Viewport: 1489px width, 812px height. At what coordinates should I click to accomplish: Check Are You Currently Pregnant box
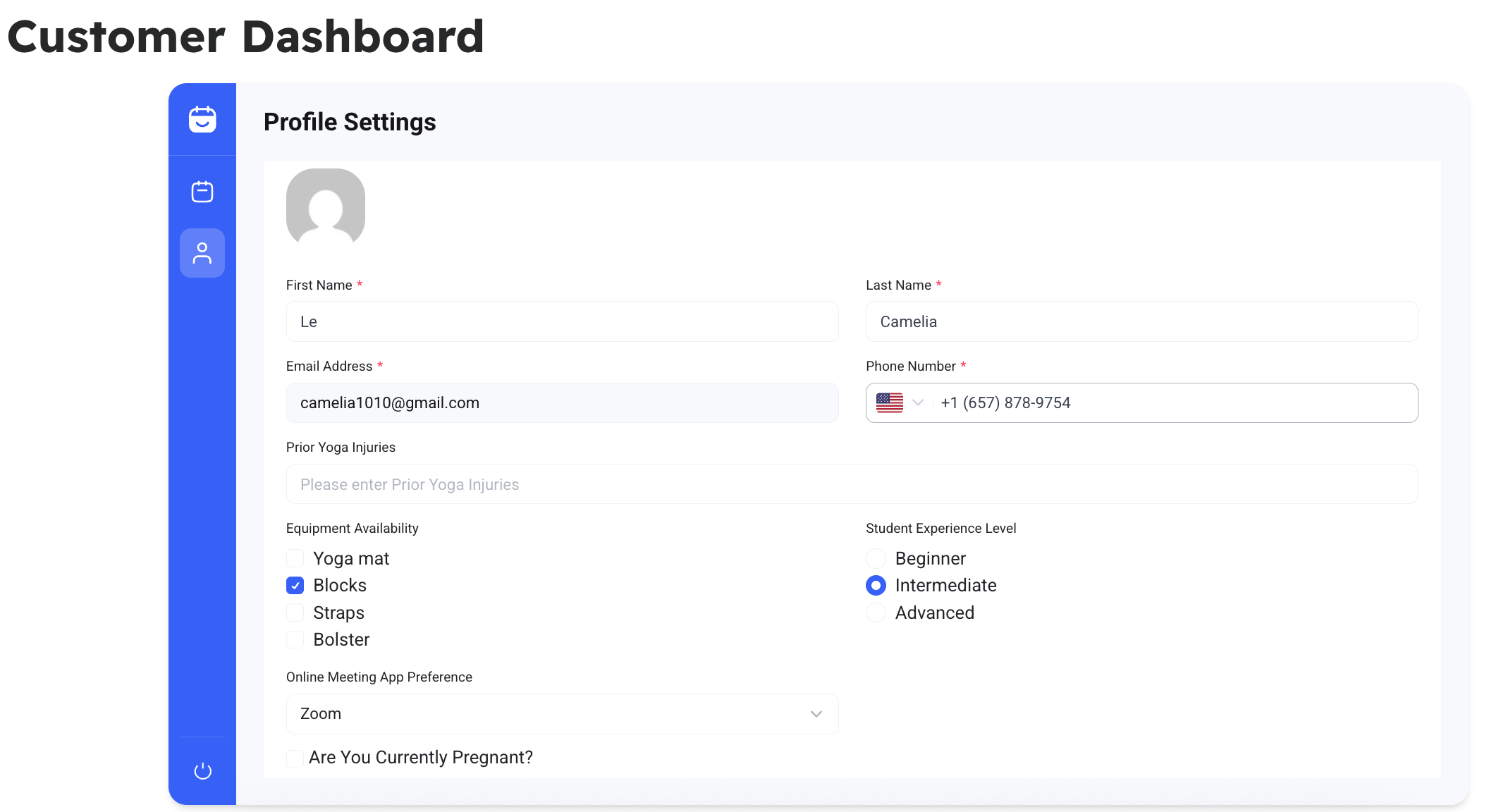(295, 758)
